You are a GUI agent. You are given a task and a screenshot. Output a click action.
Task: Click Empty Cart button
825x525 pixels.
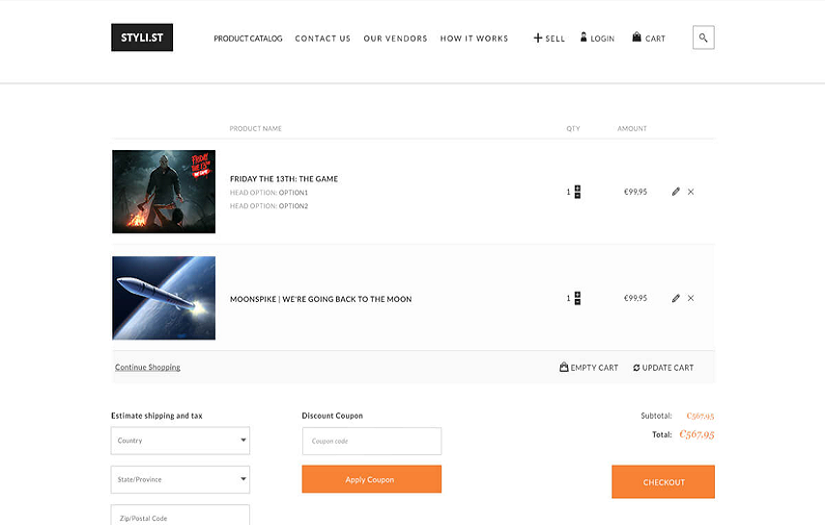pos(589,367)
